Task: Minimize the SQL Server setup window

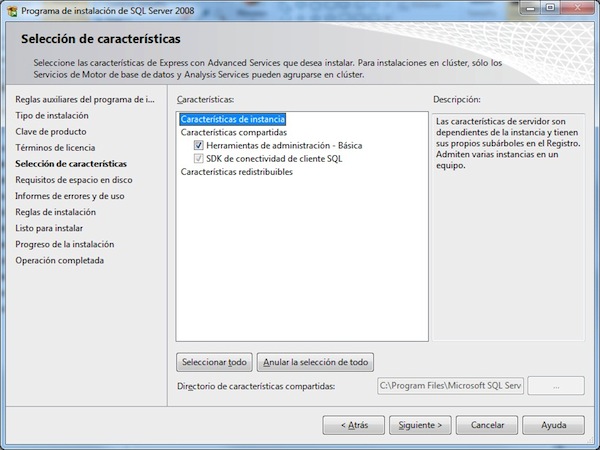Action: point(530,8)
